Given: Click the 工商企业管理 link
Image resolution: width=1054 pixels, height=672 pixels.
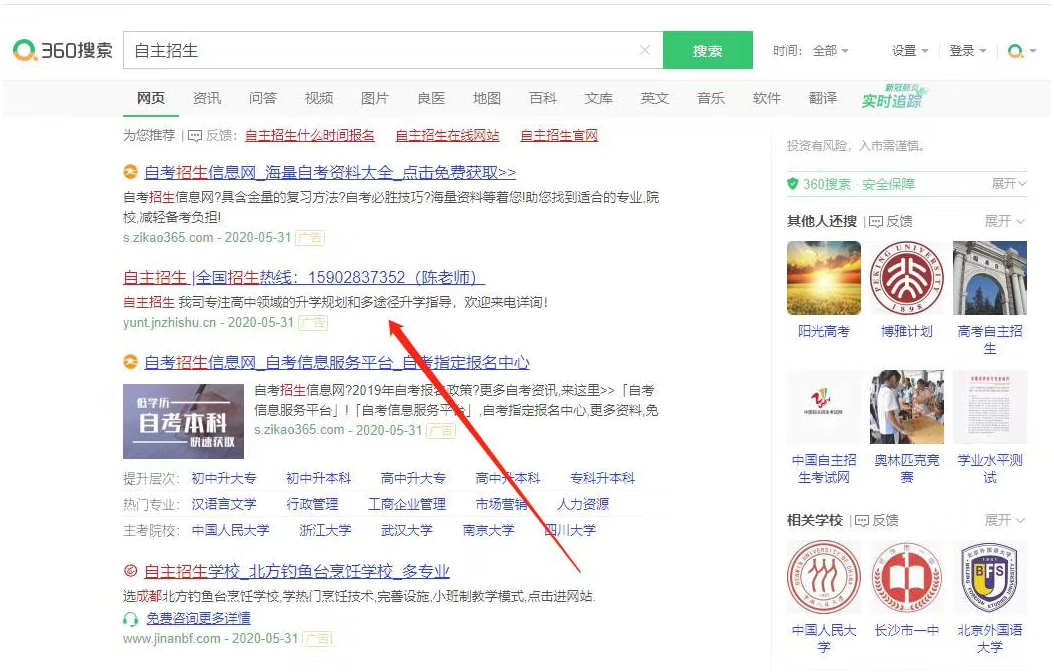Looking at the screenshot, I should [x=407, y=504].
